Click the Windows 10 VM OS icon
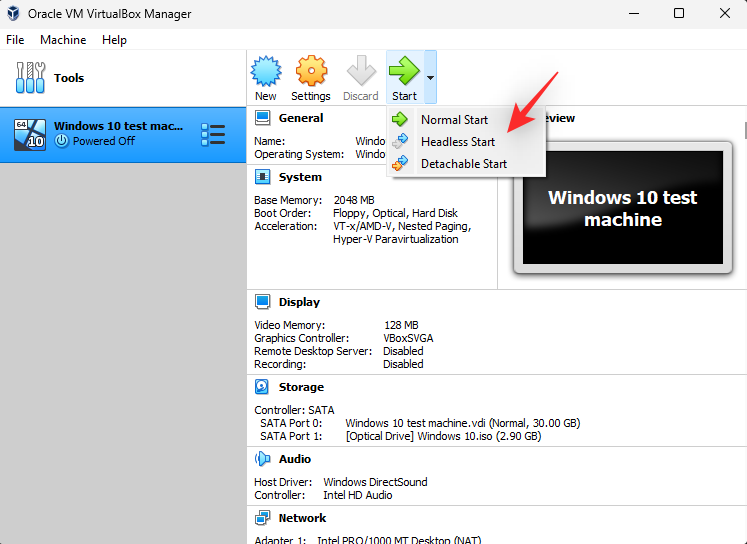The width and height of the screenshot is (747, 544). (x=30, y=135)
